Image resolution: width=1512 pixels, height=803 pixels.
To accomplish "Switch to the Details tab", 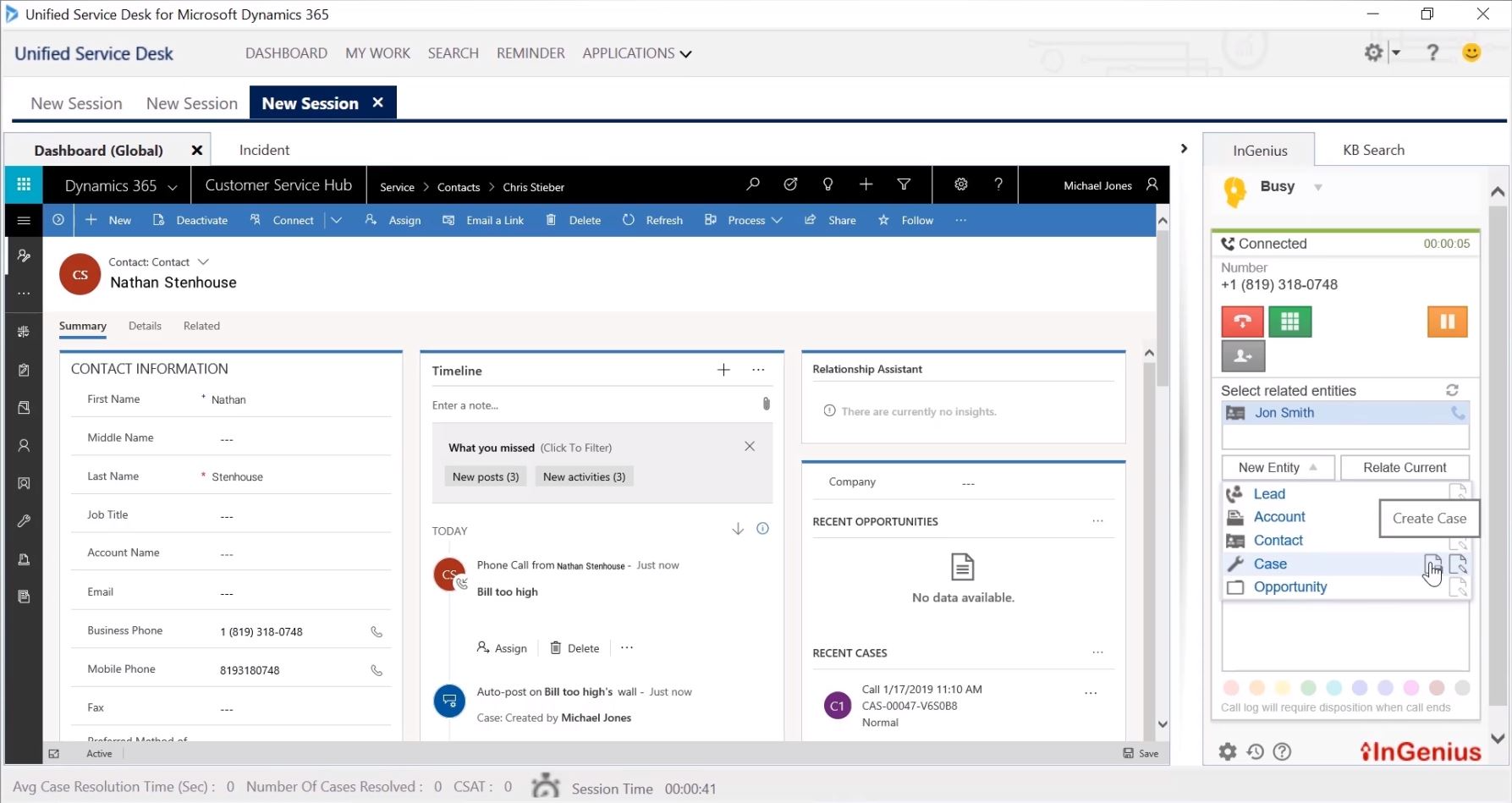I will (x=145, y=326).
